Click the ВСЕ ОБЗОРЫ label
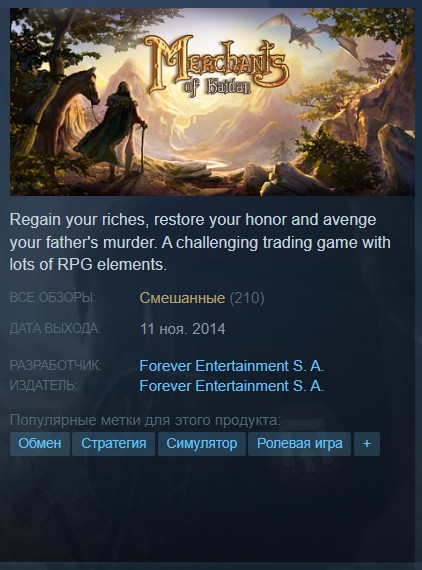Viewport: 422px width, 570px height. coord(53,298)
